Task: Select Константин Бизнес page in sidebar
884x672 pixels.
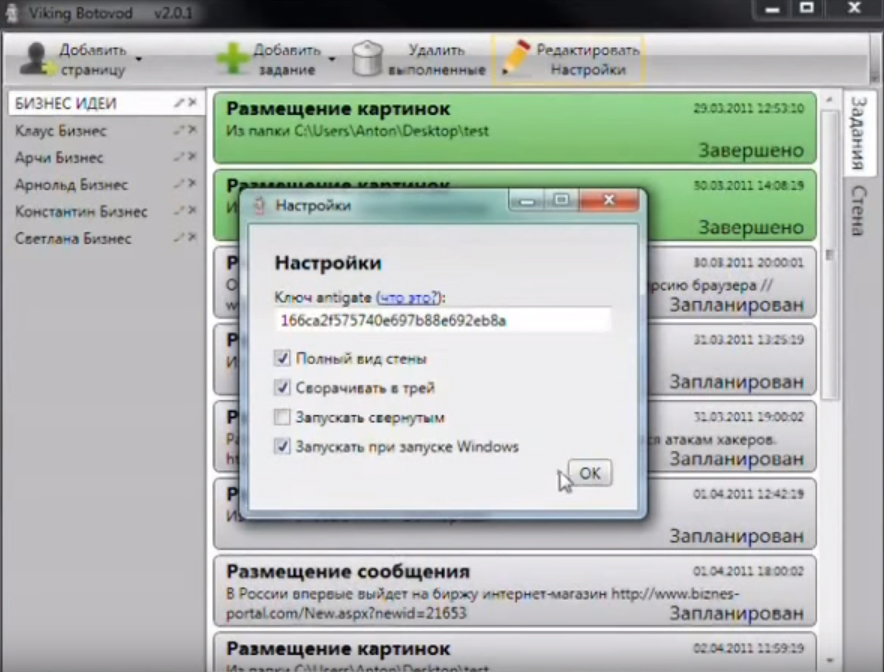Action: click(81, 211)
